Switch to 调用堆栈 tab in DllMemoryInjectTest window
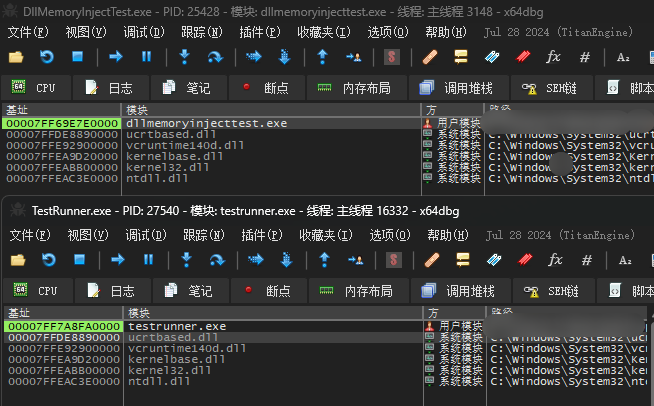 [x=458, y=88]
